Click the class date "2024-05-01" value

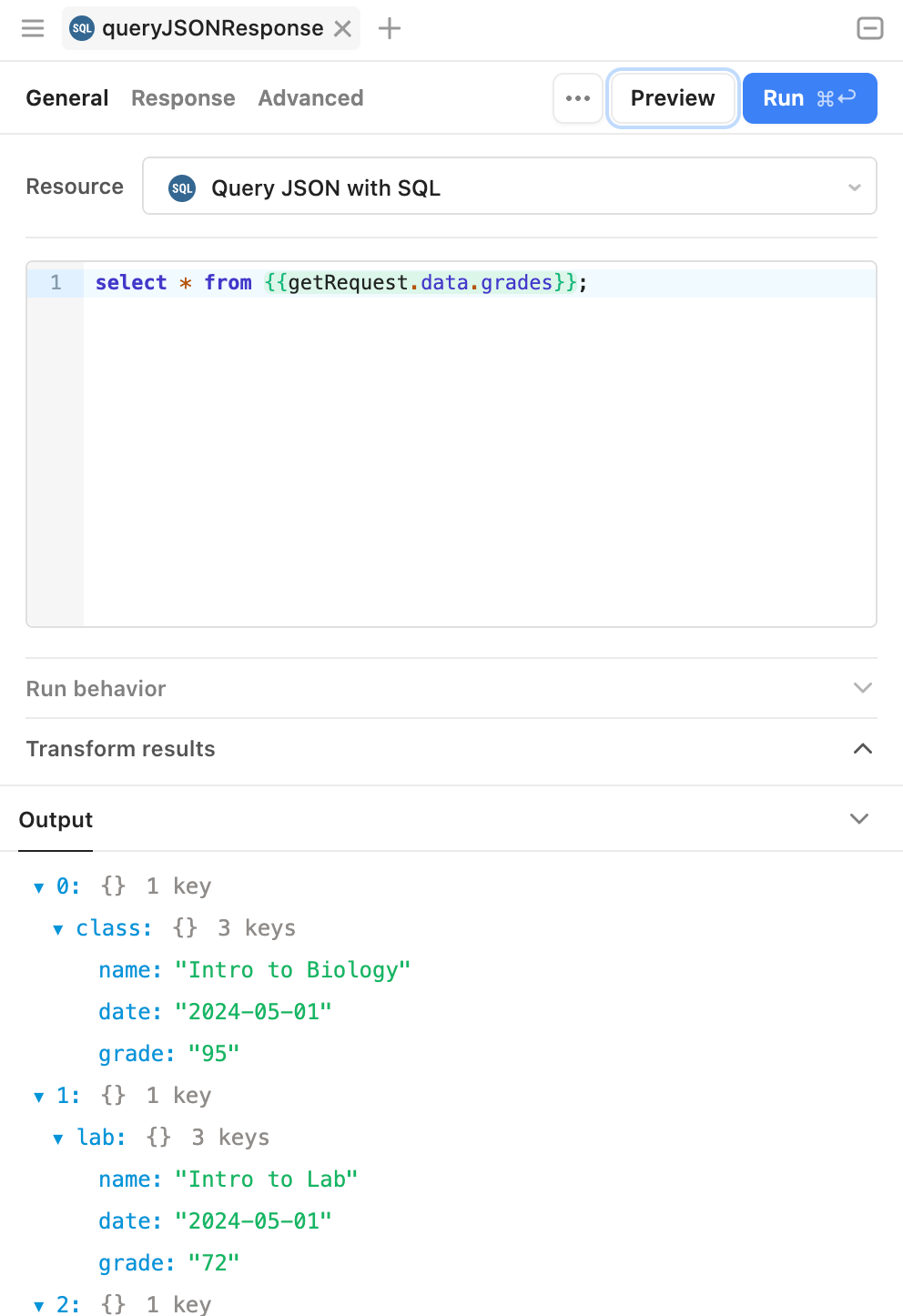[x=254, y=1012]
